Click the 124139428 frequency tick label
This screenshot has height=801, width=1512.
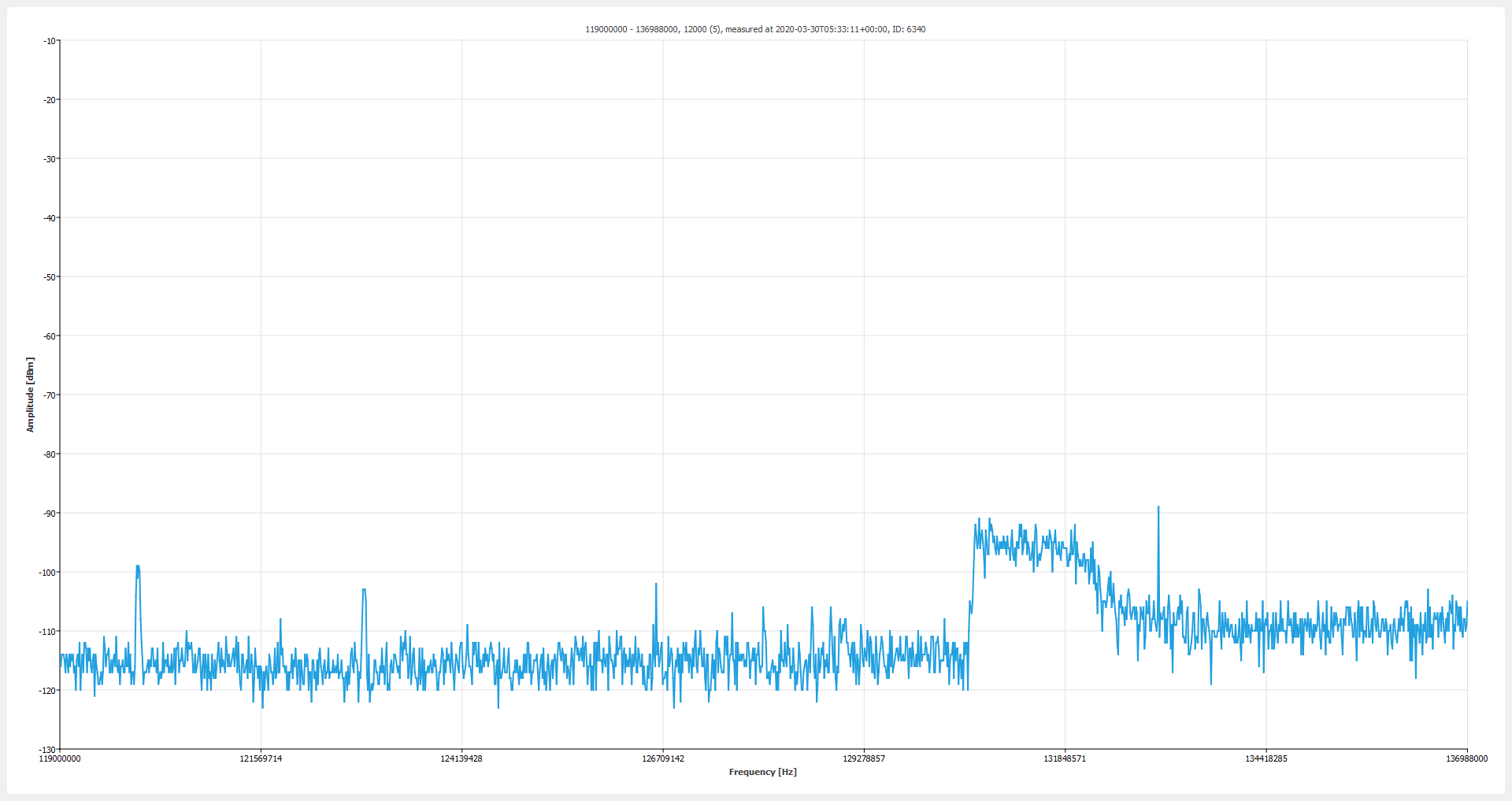461,758
